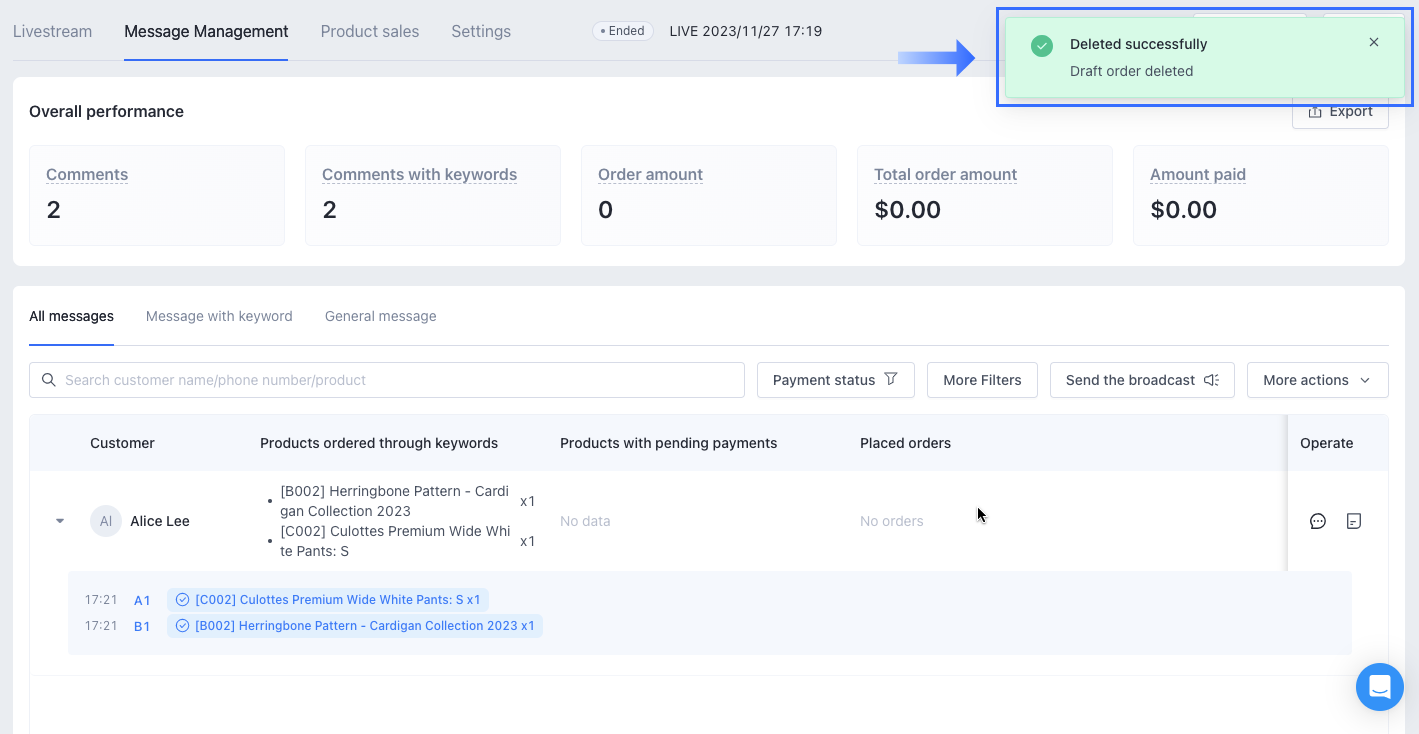
Task: Click the green success checkmark icon
Action: tap(1042, 45)
